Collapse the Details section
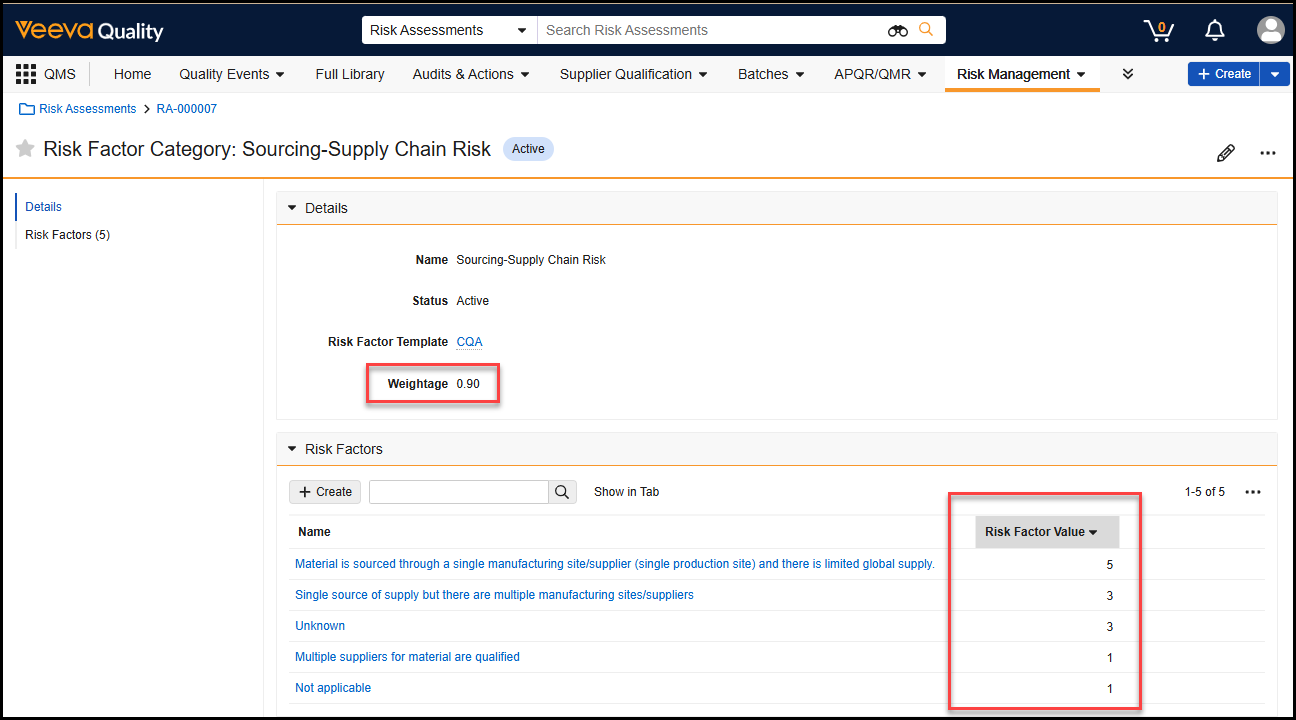 click(292, 208)
